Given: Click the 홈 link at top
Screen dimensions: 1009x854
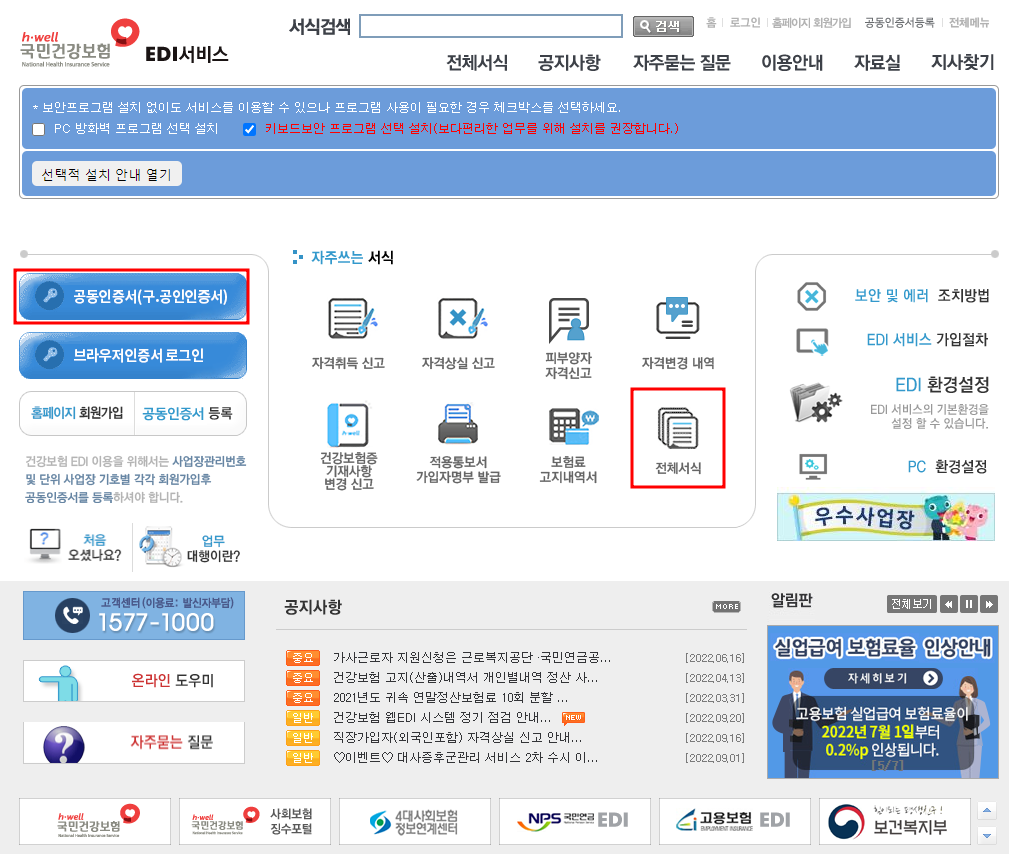Looking at the screenshot, I should [x=711, y=23].
